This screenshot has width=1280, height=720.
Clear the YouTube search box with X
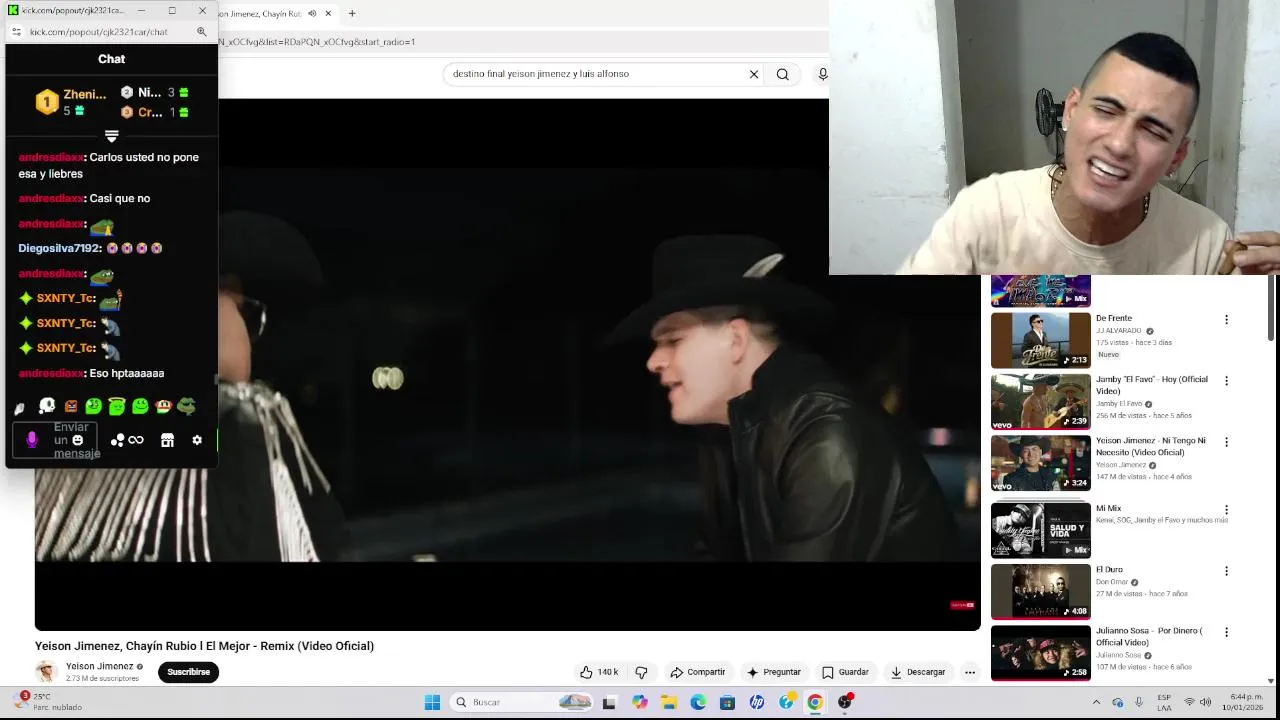[754, 74]
